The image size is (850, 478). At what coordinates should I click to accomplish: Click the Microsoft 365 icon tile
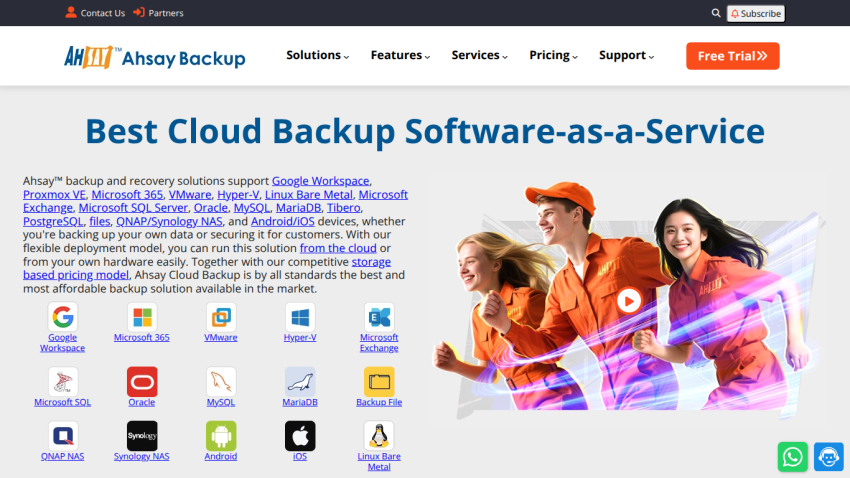click(142, 317)
